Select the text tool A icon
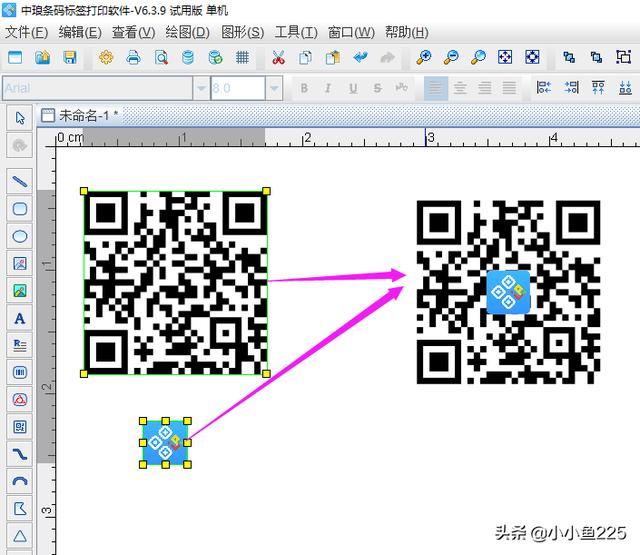 coord(19,318)
